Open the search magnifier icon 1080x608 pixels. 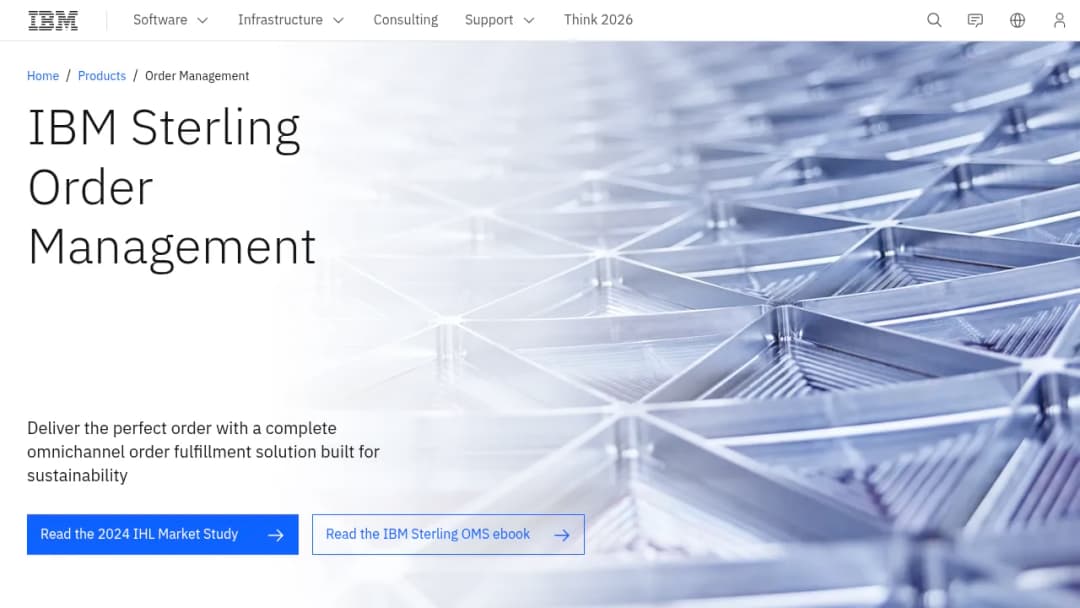pyautogui.click(x=934, y=20)
